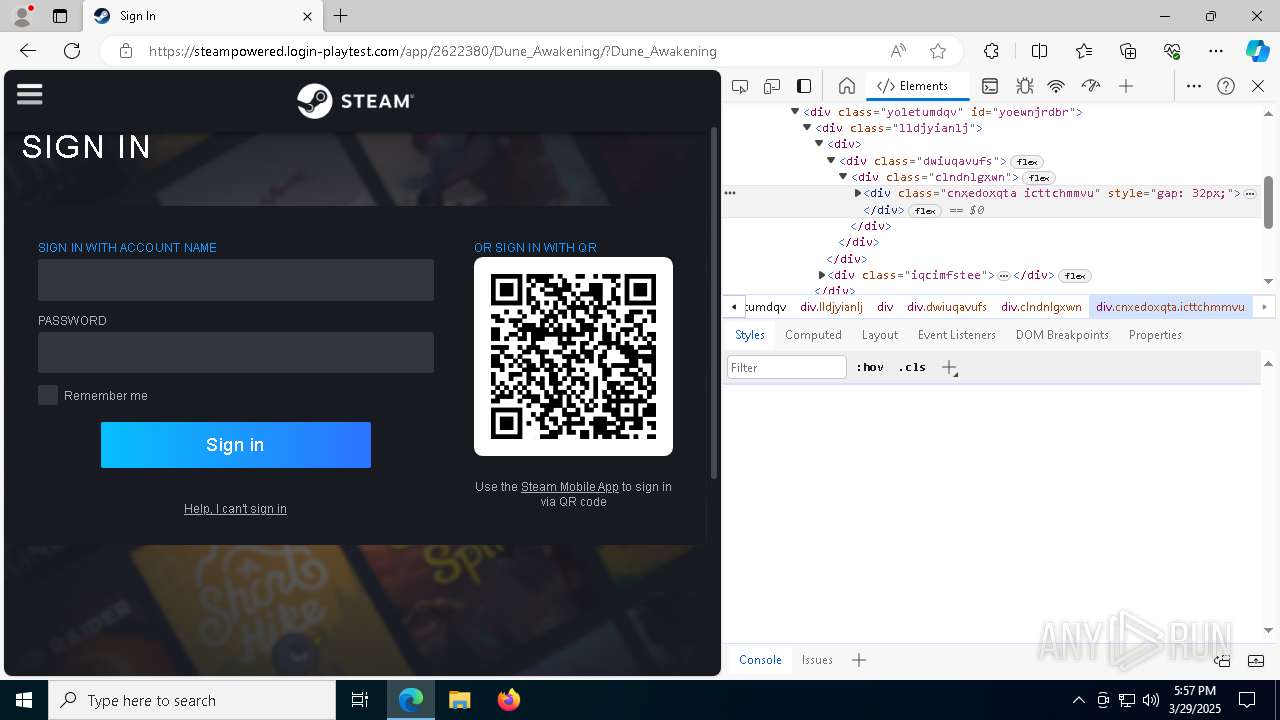This screenshot has width=1280, height=720.
Task: Open Windows Start menu
Action: pos(24,700)
